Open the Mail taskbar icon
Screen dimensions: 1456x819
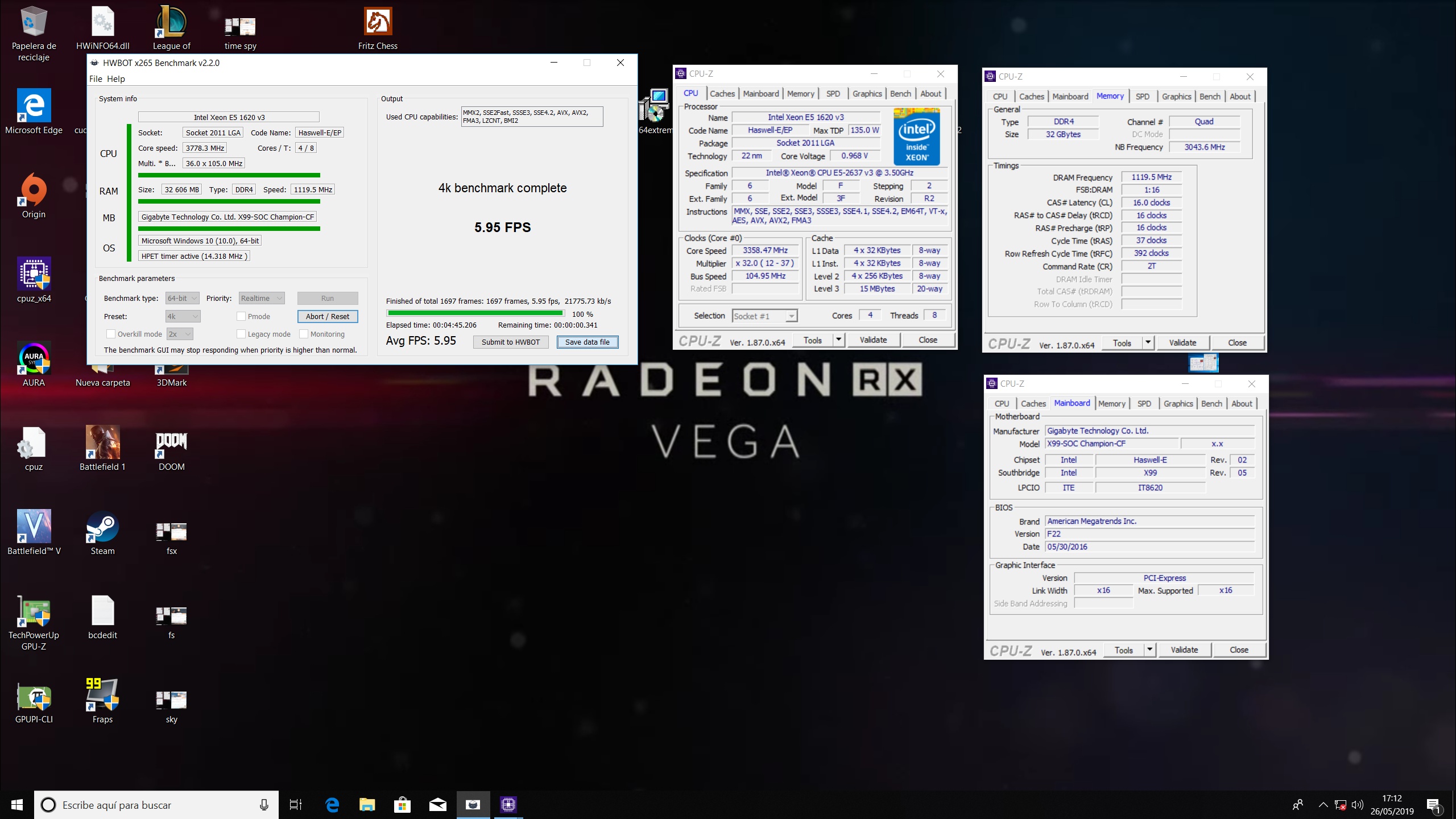pos(437,804)
